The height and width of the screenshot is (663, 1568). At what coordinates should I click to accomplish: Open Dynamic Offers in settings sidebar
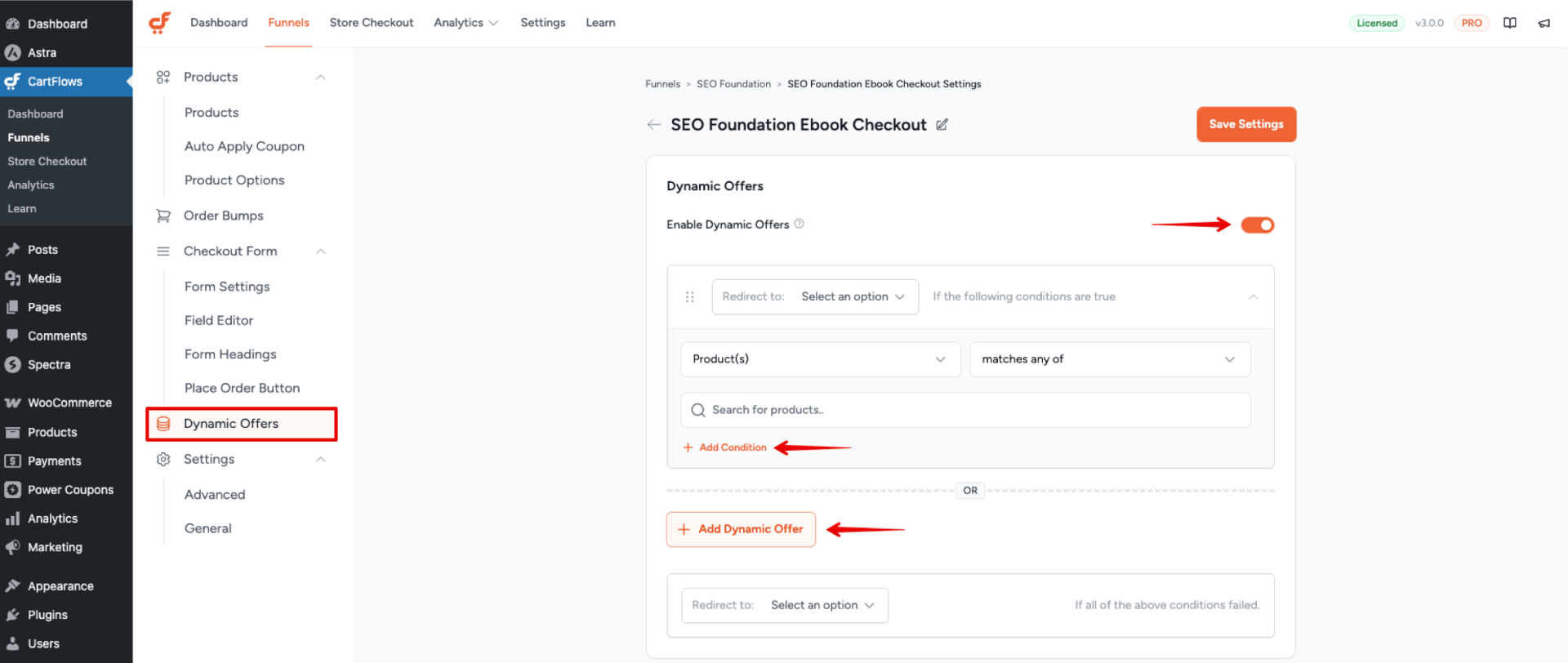242,424
